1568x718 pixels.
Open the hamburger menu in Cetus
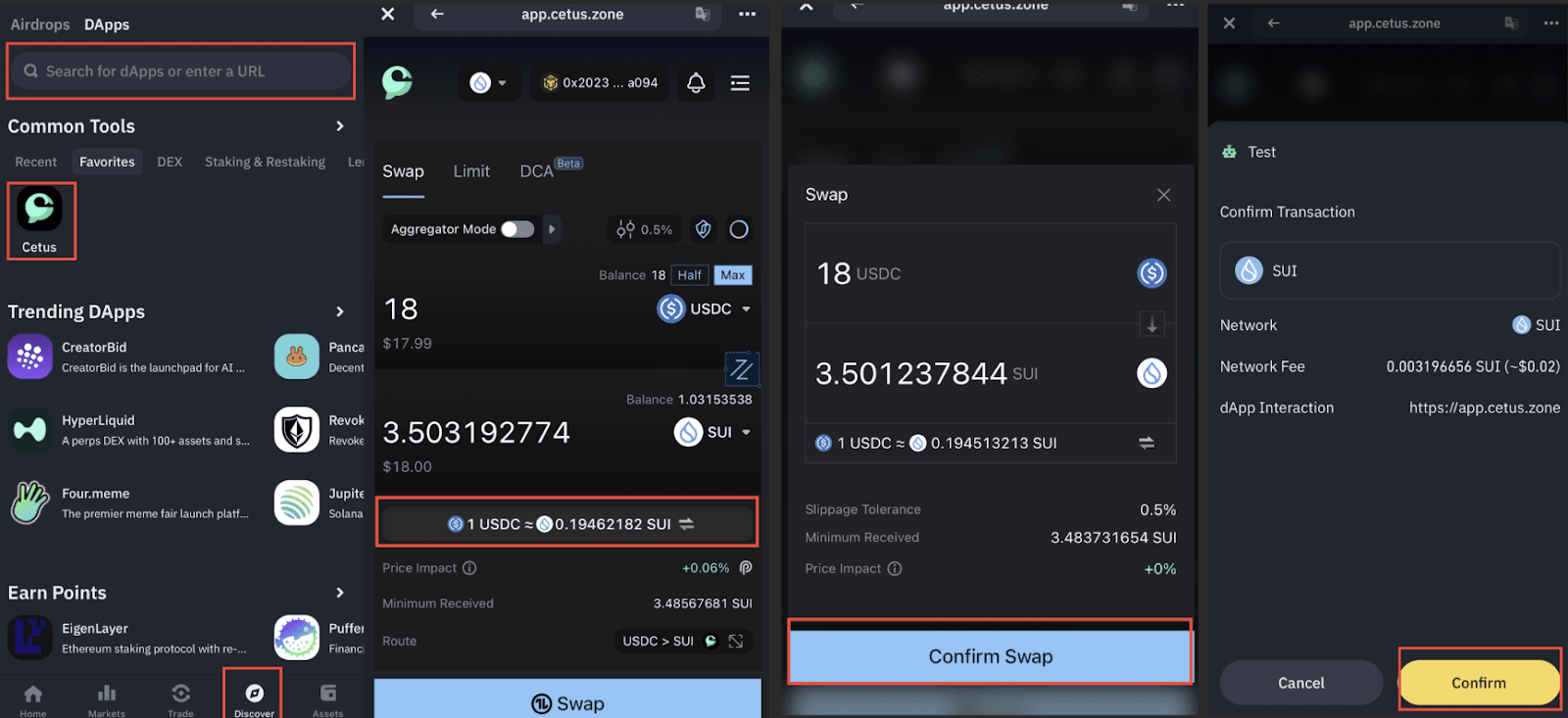point(740,83)
